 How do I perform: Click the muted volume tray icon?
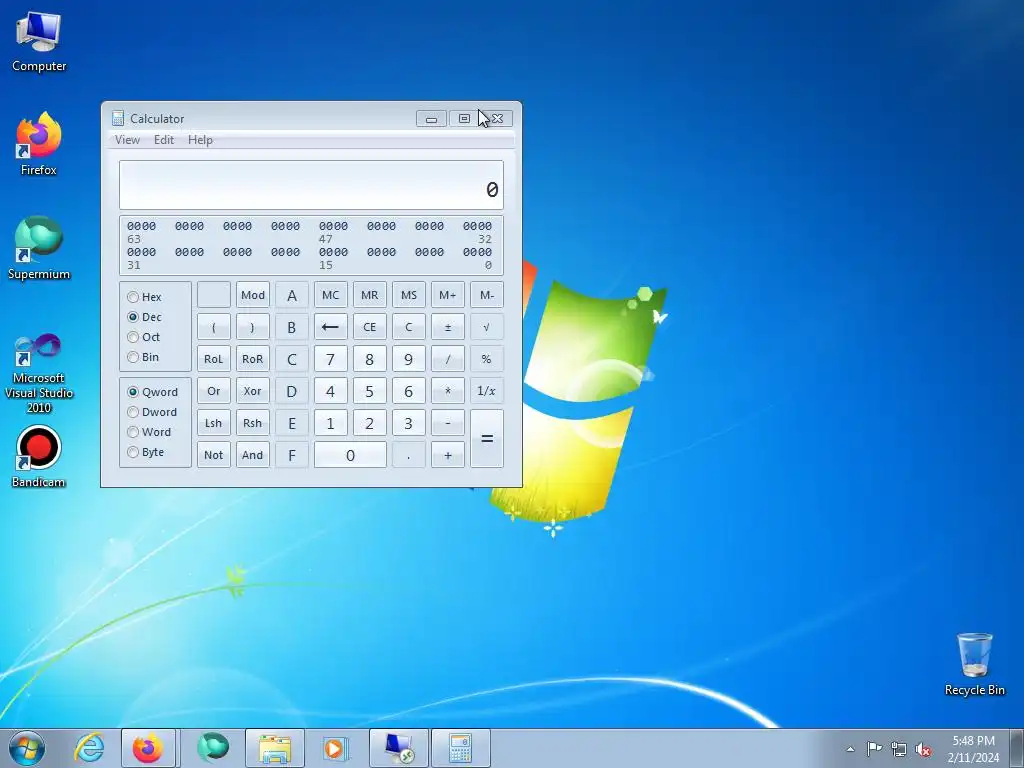[923, 749]
